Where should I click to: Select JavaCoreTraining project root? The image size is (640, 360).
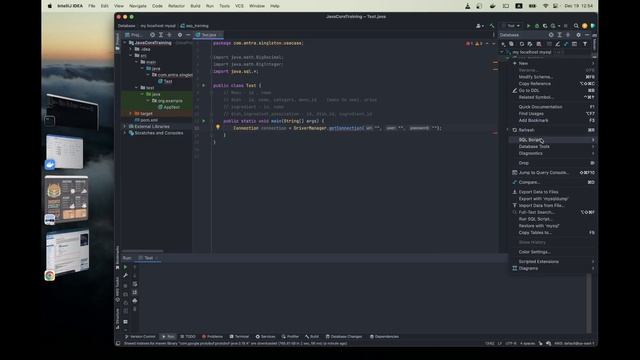pos(150,43)
